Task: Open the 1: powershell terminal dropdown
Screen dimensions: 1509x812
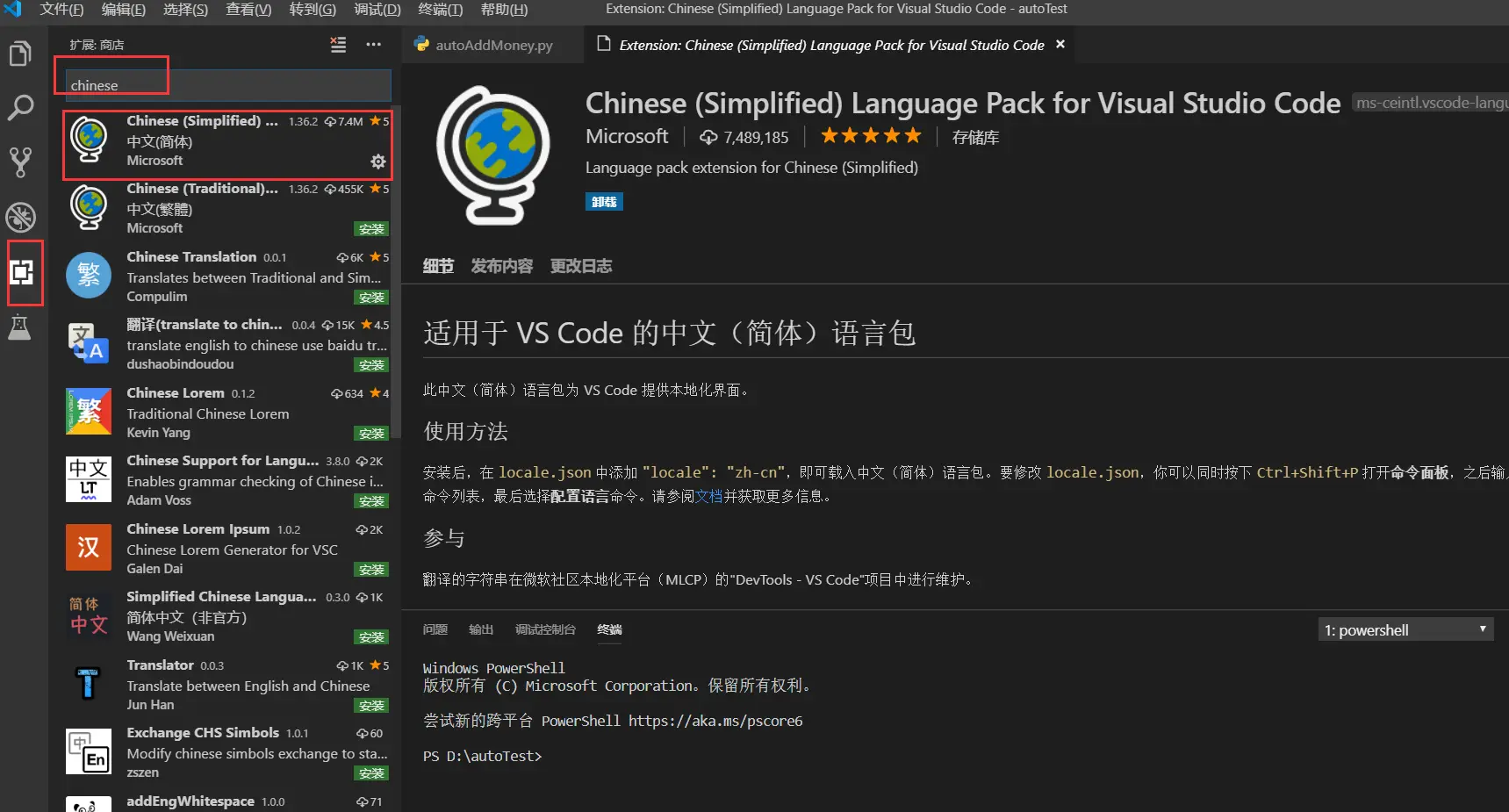Action: (1405, 629)
